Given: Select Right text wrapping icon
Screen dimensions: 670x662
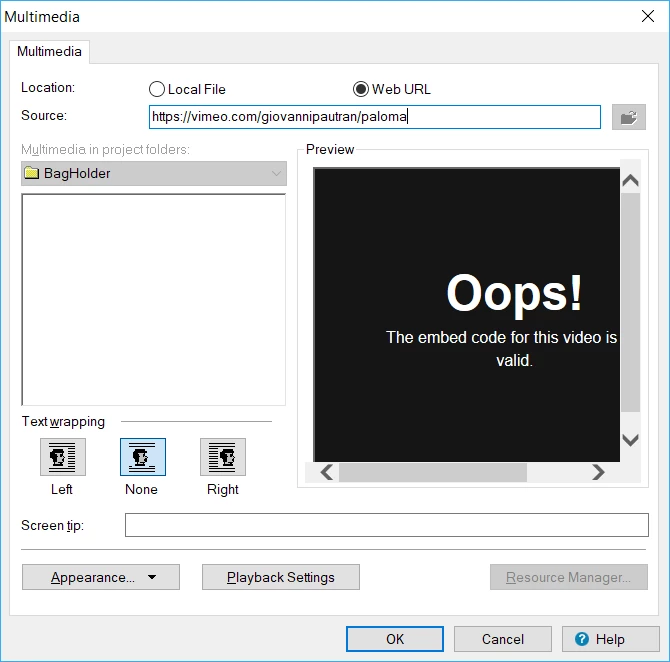Looking at the screenshot, I should coord(223,457).
